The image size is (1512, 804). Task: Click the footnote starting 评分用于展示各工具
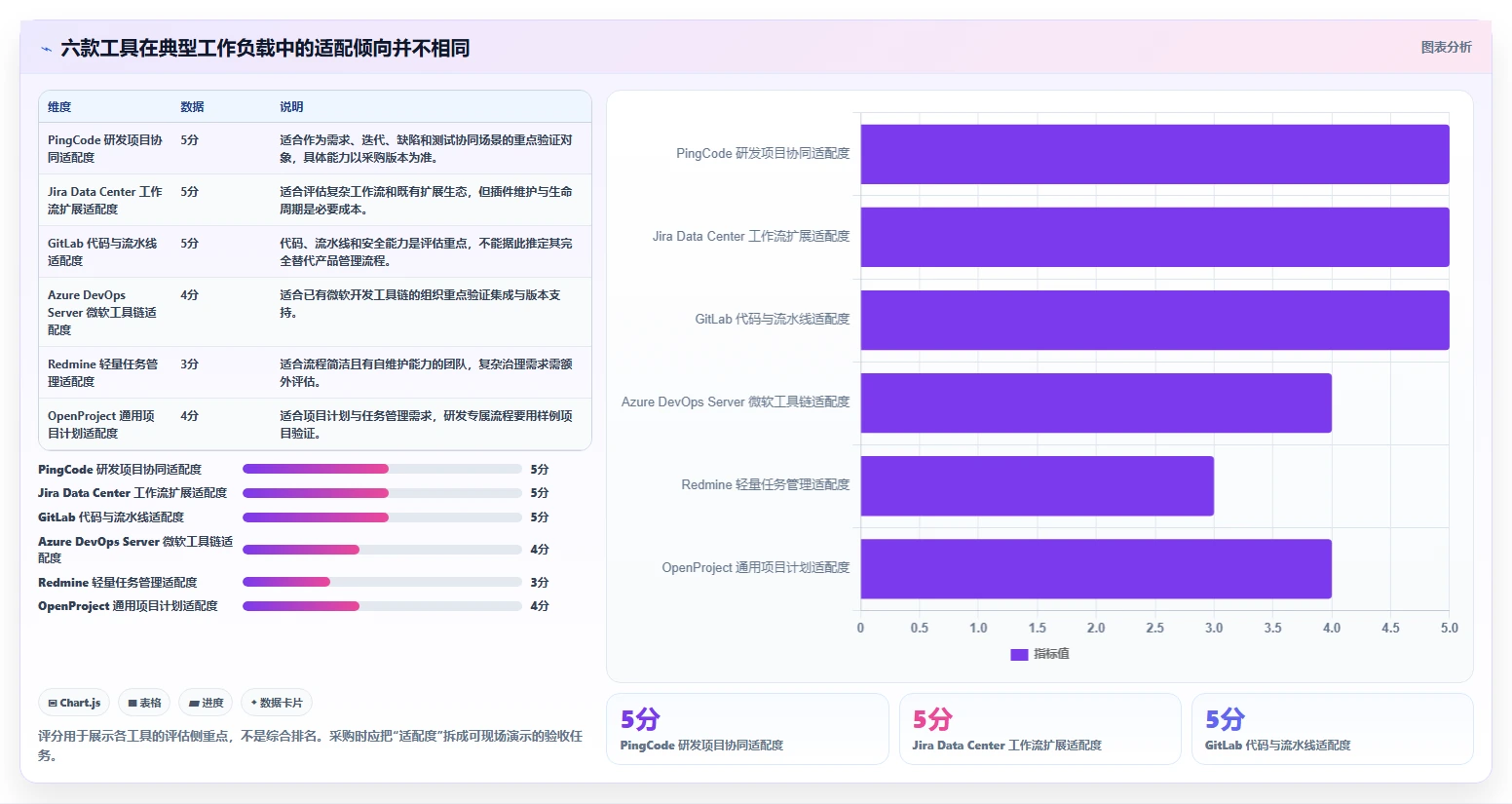click(310, 746)
